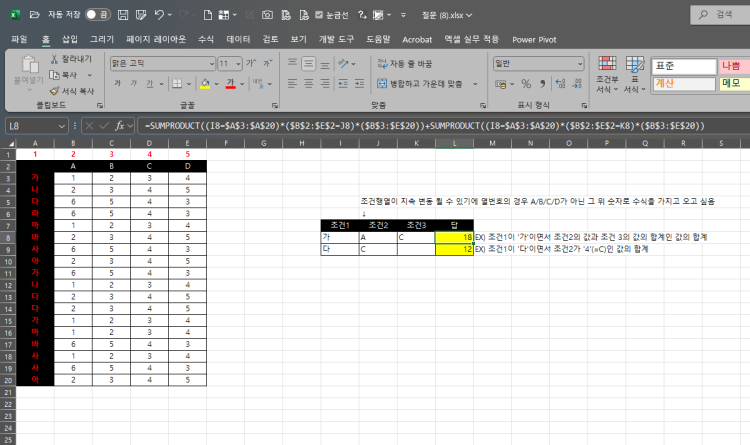The width and height of the screenshot is (750, 445).
Task: Apply the 표준 (Normal) cell style
Action: [684, 66]
